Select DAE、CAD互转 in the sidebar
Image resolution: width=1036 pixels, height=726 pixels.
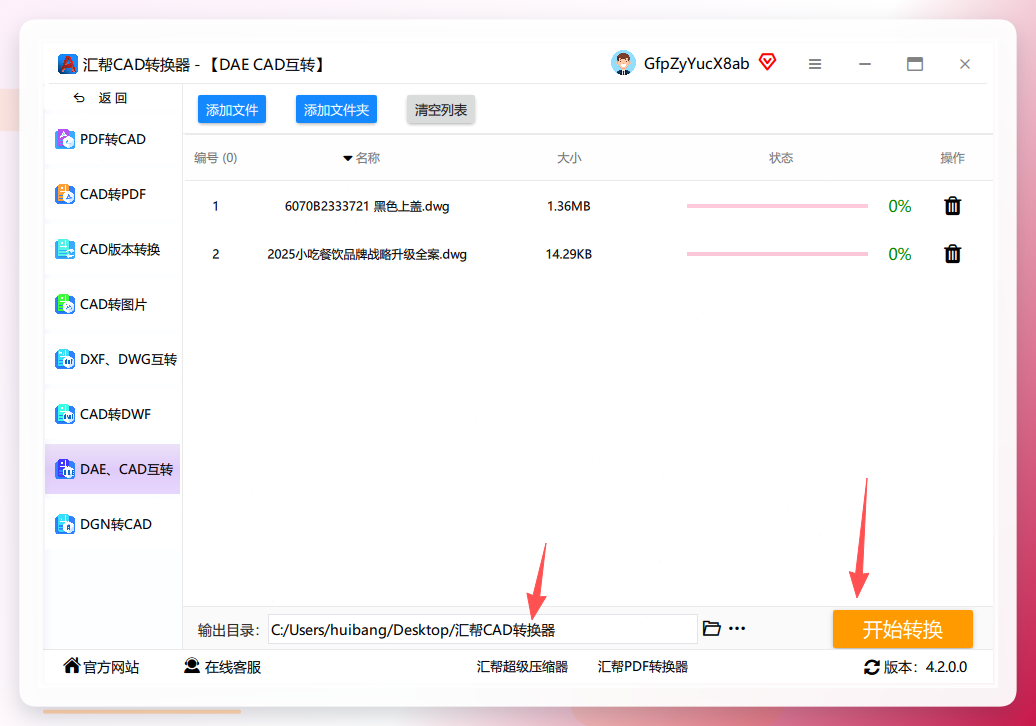click(112, 469)
